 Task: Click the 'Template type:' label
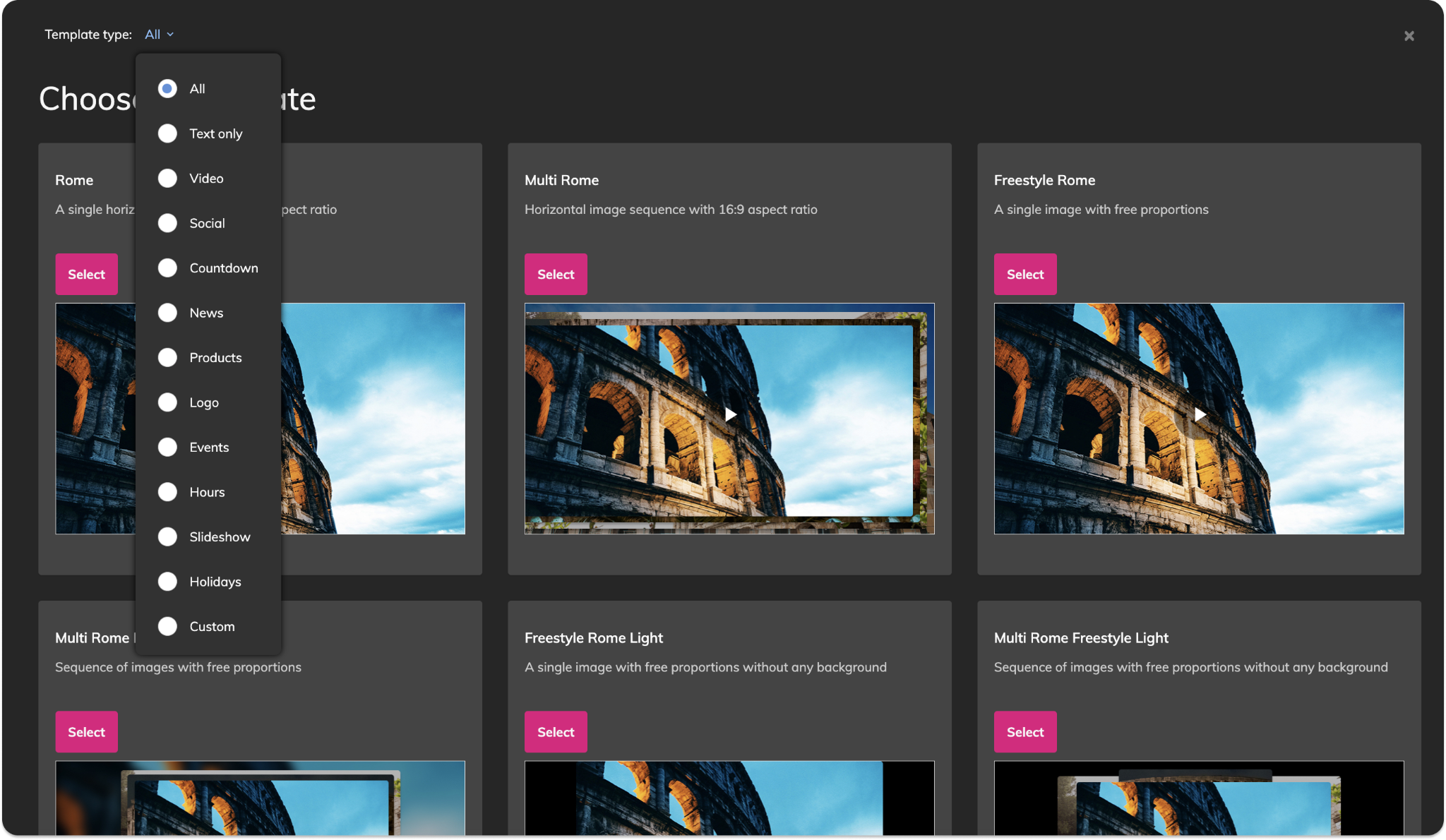click(x=88, y=35)
